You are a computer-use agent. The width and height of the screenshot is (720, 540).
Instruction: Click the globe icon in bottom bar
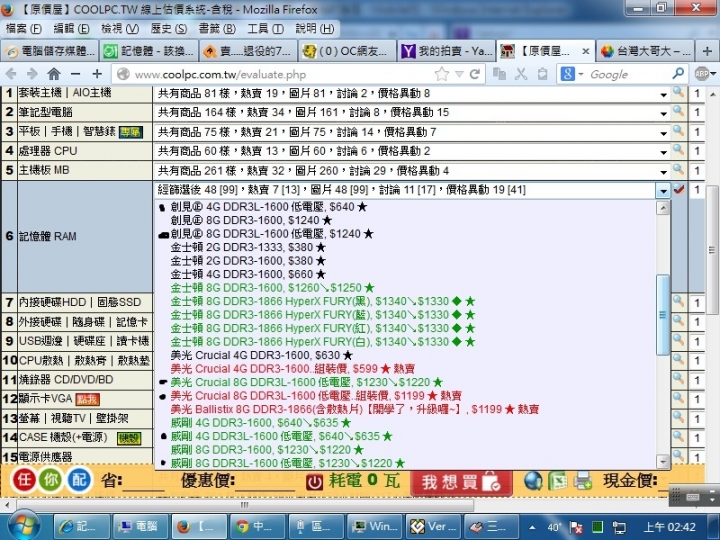click(533, 481)
